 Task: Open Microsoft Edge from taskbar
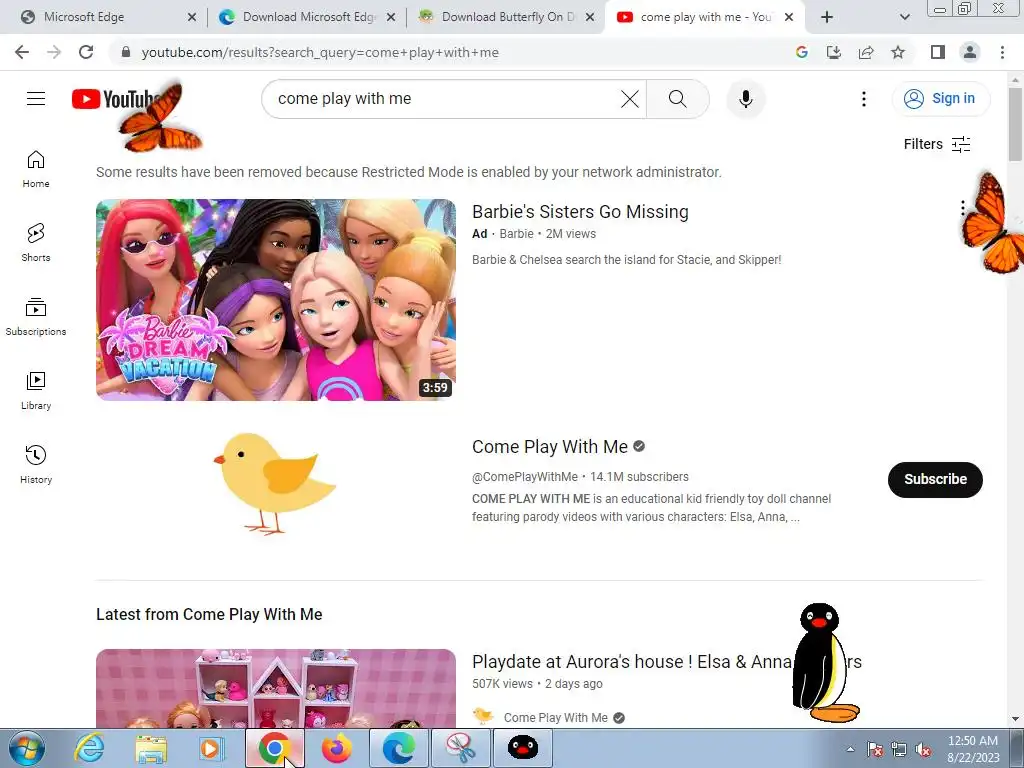pyautogui.click(x=398, y=748)
